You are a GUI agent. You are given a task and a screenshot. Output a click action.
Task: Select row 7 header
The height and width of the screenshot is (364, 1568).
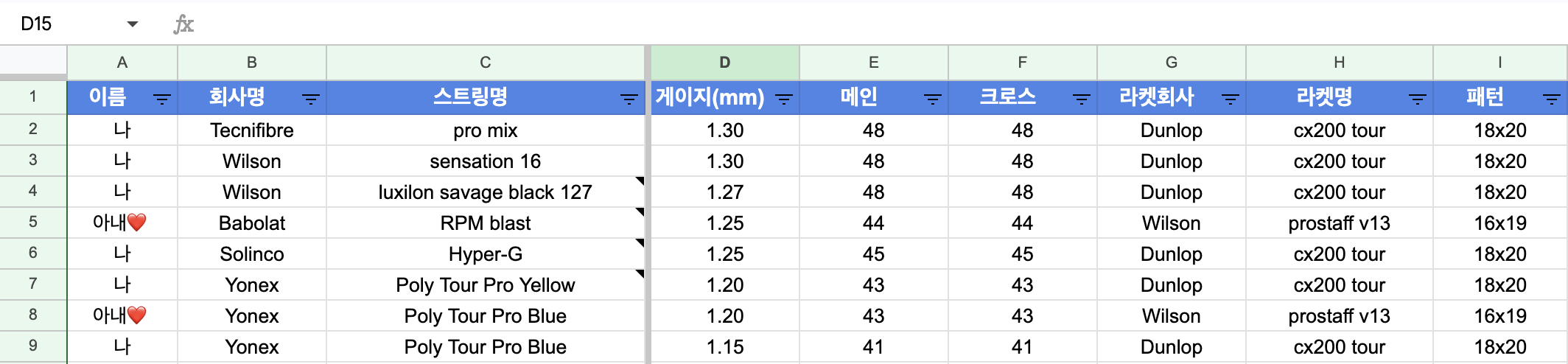[x=33, y=284]
